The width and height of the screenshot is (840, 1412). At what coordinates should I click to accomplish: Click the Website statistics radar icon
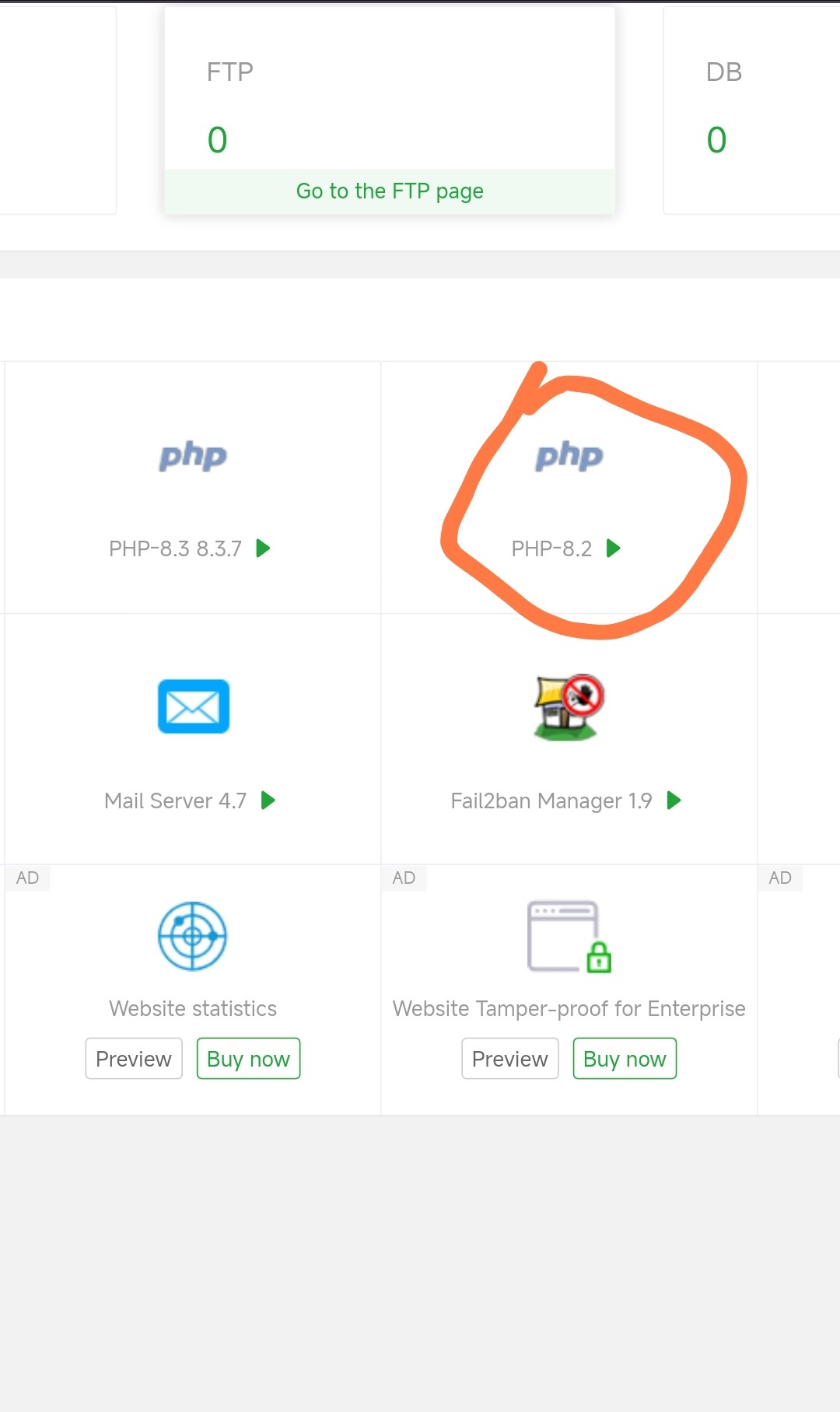(193, 936)
